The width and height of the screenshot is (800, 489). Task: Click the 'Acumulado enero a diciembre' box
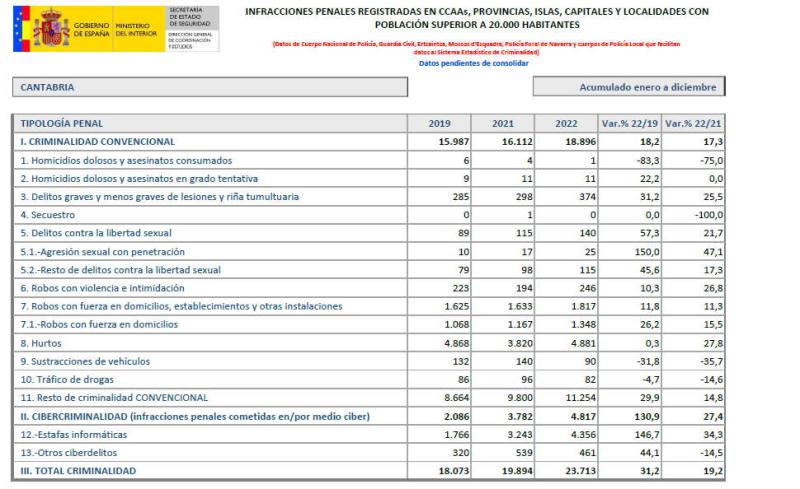tap(629, 87)
